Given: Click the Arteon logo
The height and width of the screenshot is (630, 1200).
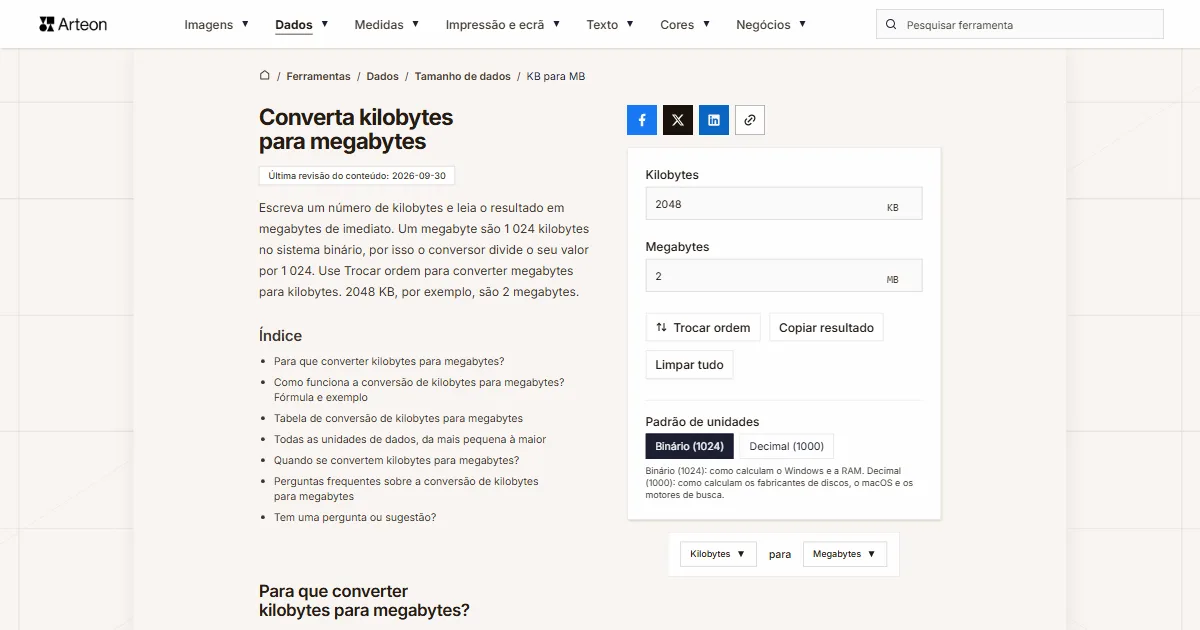Looking at the screenshot, I should pyautogui.click(x=73, y=24).
